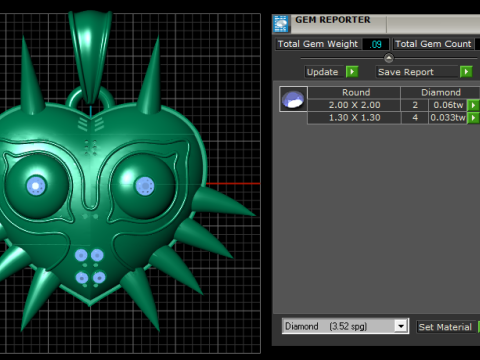Click green arrow on the 0.033tw row
Image resolution: width=480 pixels, height=360 pixels.
tap(473, 118)
